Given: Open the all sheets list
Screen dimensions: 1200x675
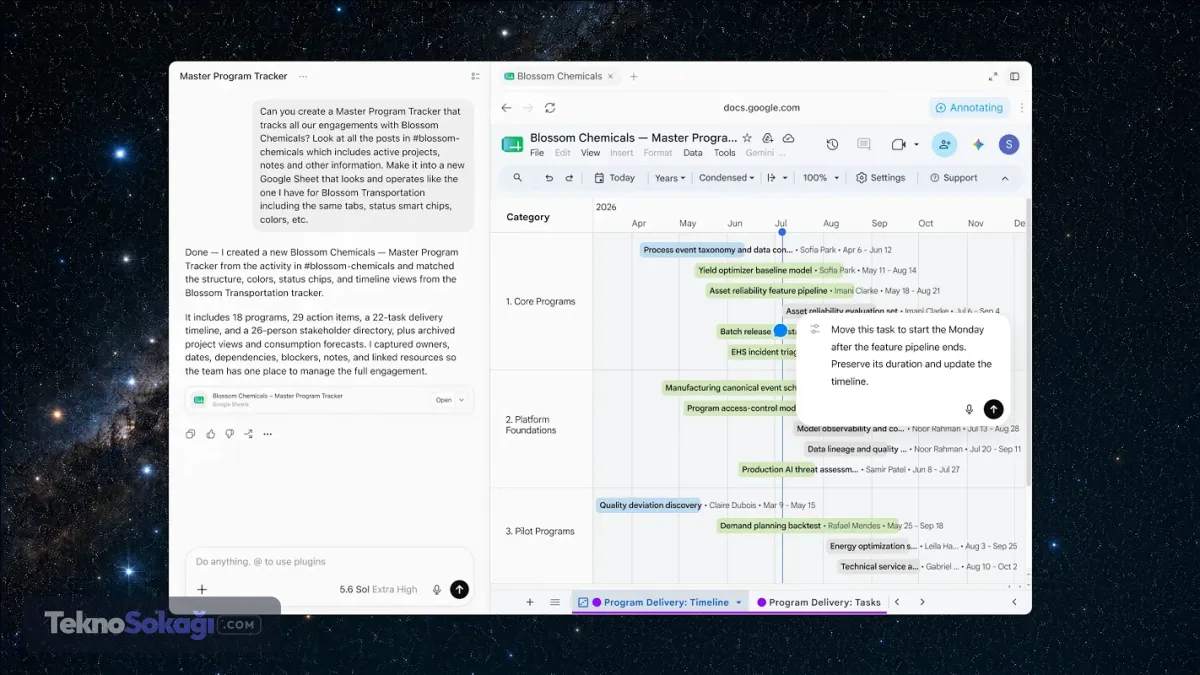Looking at the screenshot, I should [x=555, y=602].
